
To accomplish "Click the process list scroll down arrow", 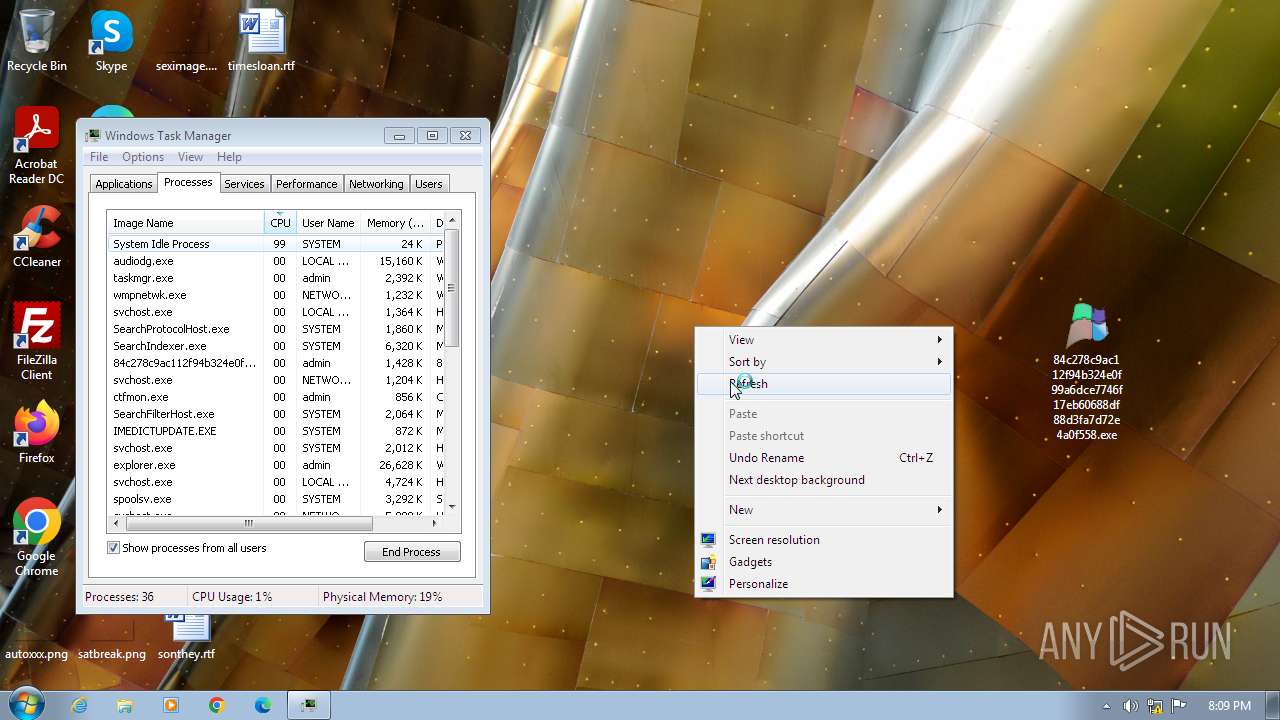I will [x=451, y=507].
